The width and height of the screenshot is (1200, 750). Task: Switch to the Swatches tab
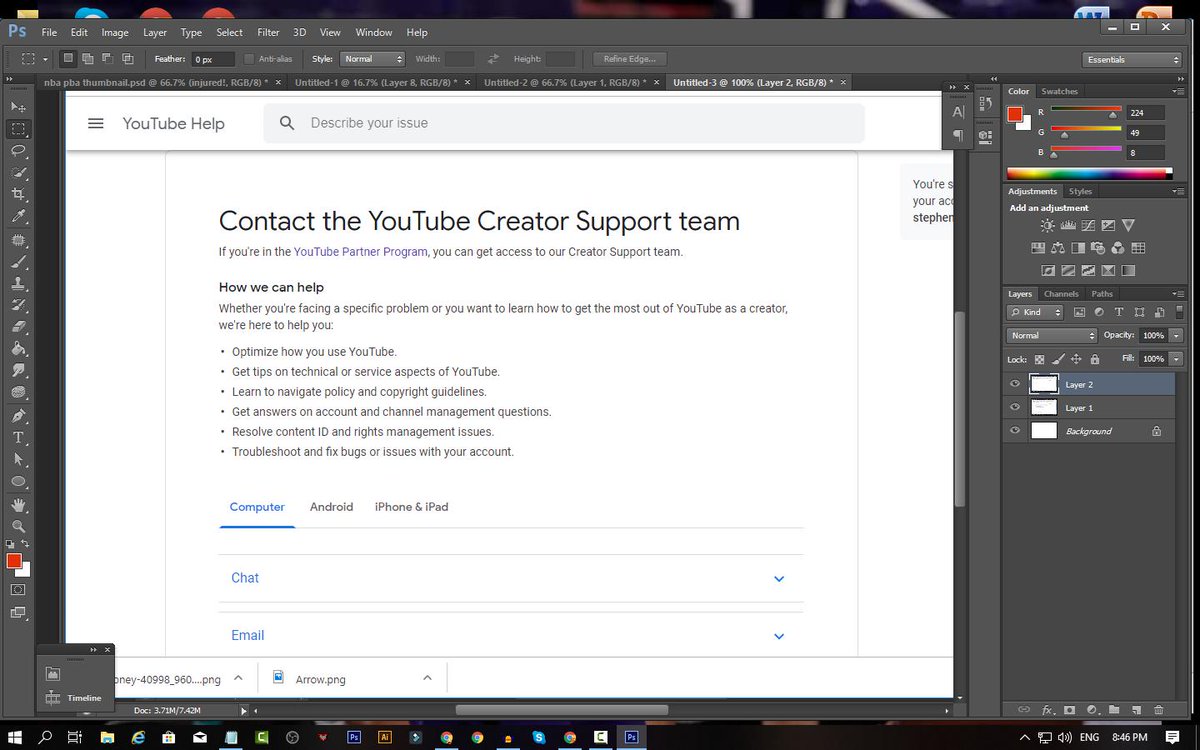click(x=1059, y=91)
